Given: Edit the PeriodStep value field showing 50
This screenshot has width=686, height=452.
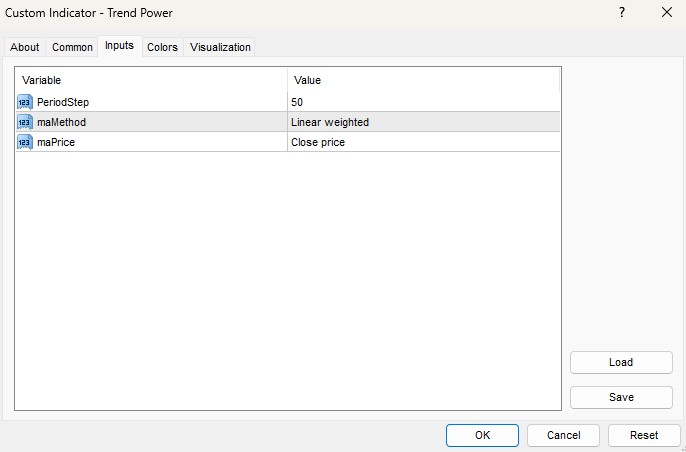Looking at the screenshot, I should pyautogui.click(x=422, y=102).
